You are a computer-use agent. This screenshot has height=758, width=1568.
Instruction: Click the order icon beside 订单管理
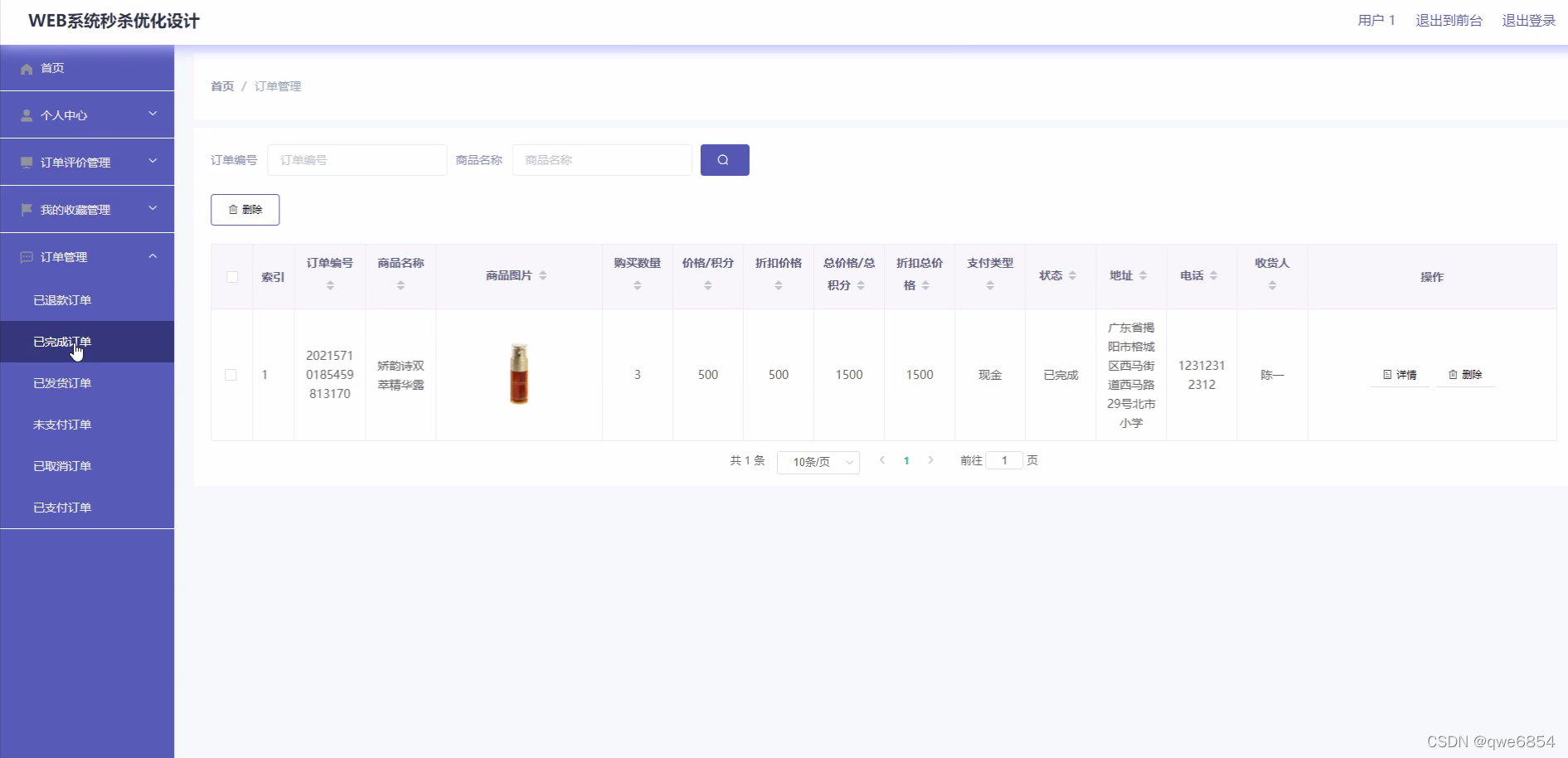point(26,256)
